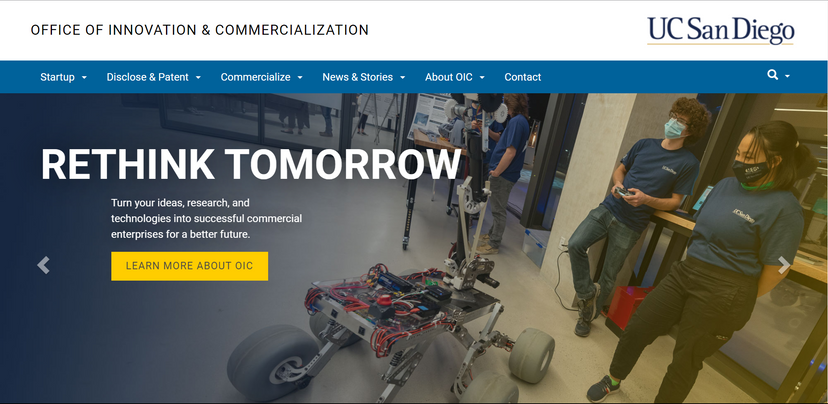The image size is (828, 404).
Task: Open the Contact page
Action: pos(523,77)
